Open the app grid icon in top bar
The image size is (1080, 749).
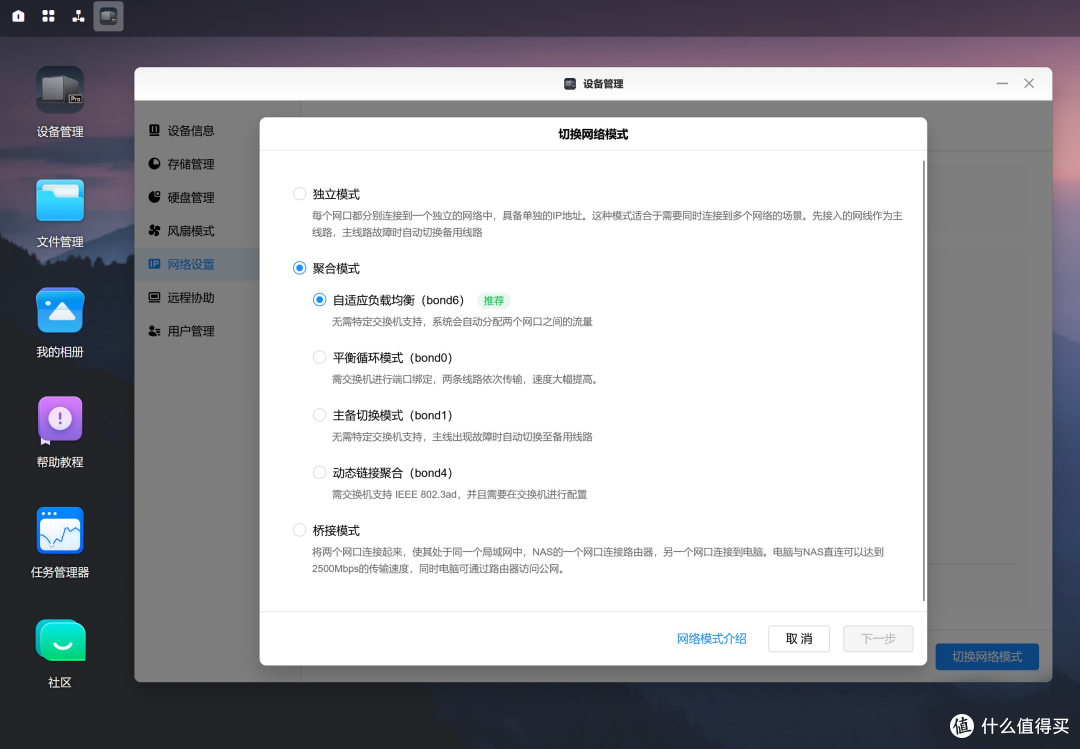click(x=48, y=16)
